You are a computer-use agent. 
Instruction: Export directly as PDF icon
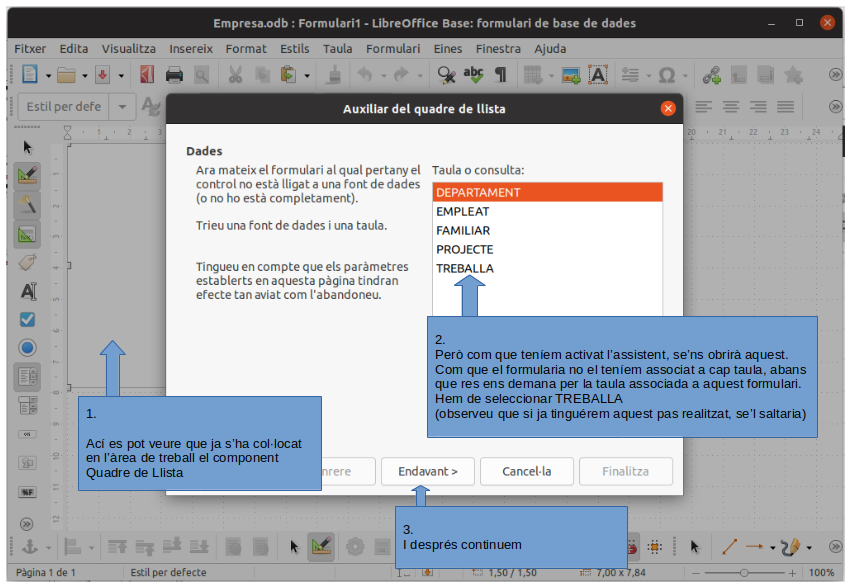(x=147, y=75)
